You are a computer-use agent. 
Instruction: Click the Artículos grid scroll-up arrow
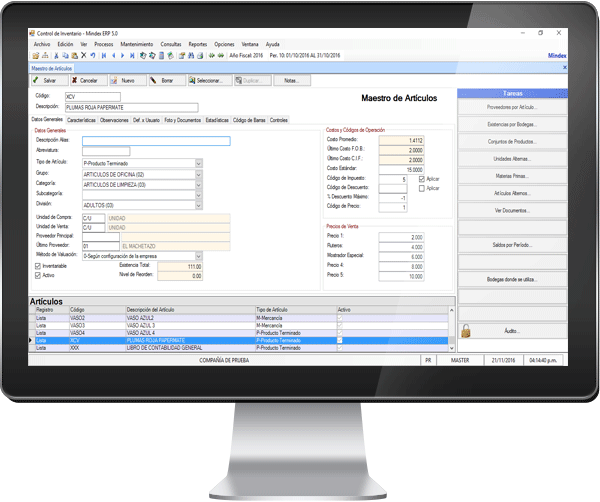[452, 310]
